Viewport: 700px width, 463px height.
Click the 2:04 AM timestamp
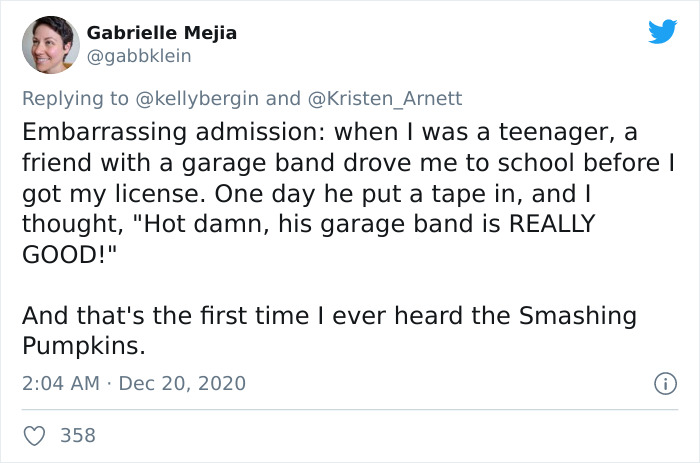click(59, 383)
